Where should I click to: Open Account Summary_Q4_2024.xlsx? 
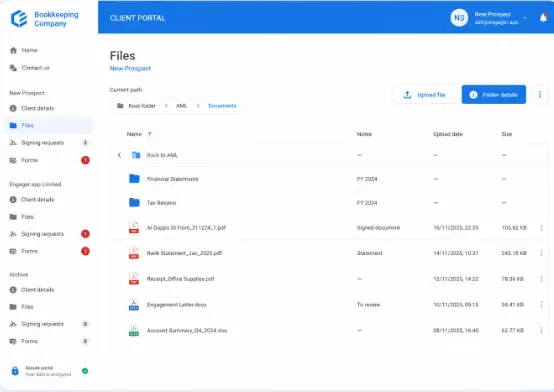187,330
